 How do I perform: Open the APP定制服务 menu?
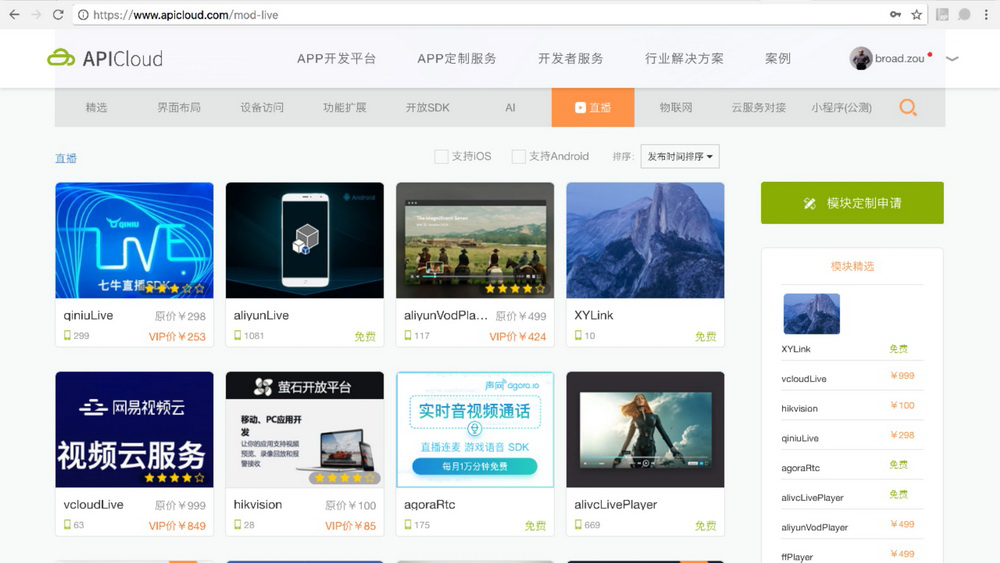point(457,59)
